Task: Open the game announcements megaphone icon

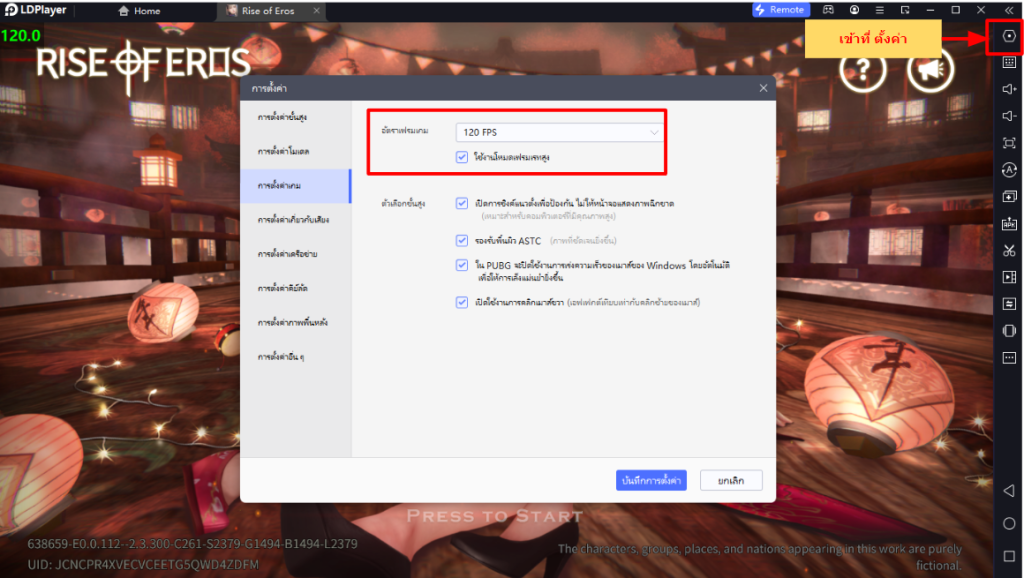Action: click(930, 68)
